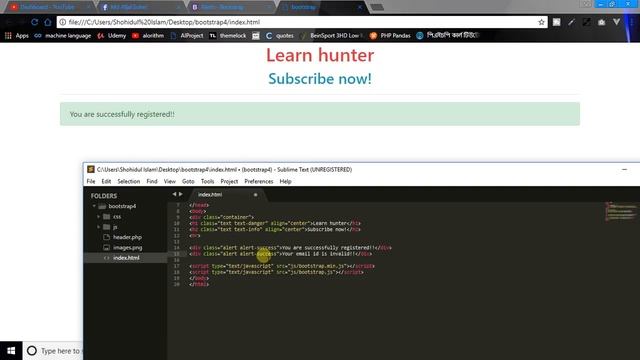Click the Learn hunter heading

(320, 55)
